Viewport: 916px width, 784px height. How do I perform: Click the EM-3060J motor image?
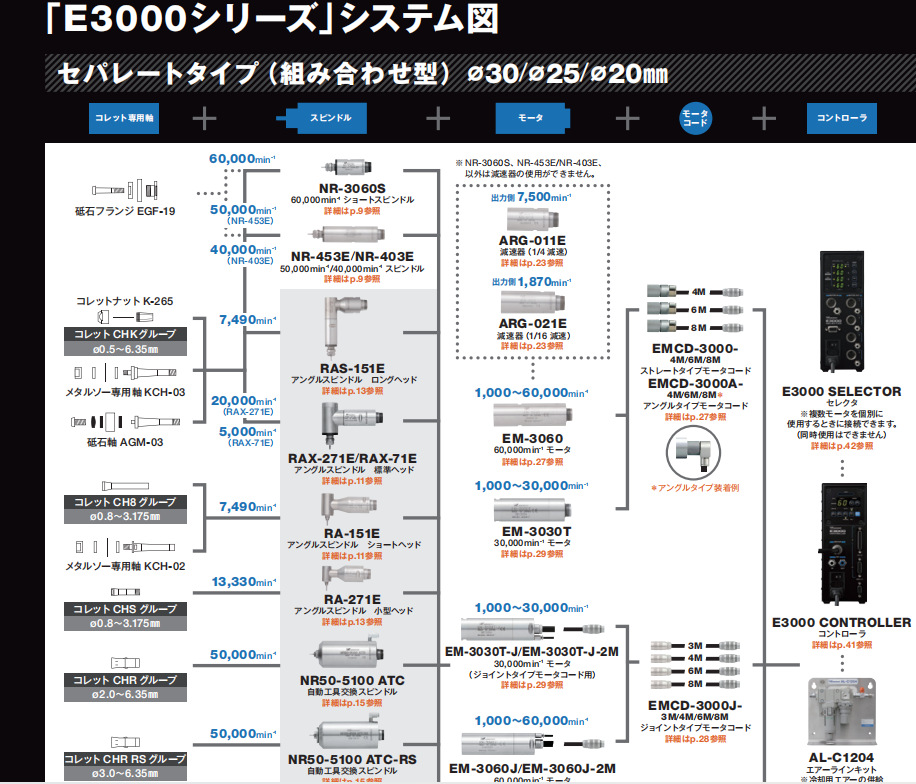(x=532, y=743)
